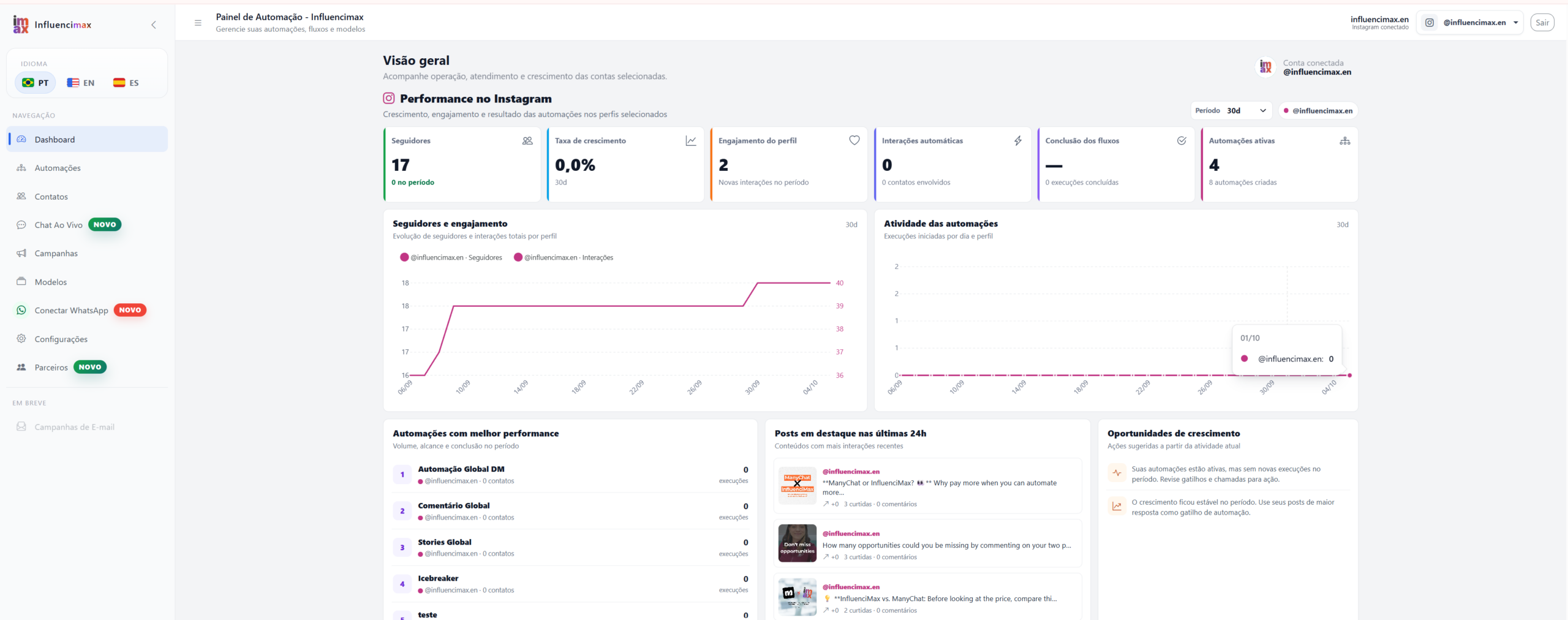The width and height of the screenshot is (1568, 620).
Task: Click the growth chart icon in Oportunidades
Action: point(1117,506)
